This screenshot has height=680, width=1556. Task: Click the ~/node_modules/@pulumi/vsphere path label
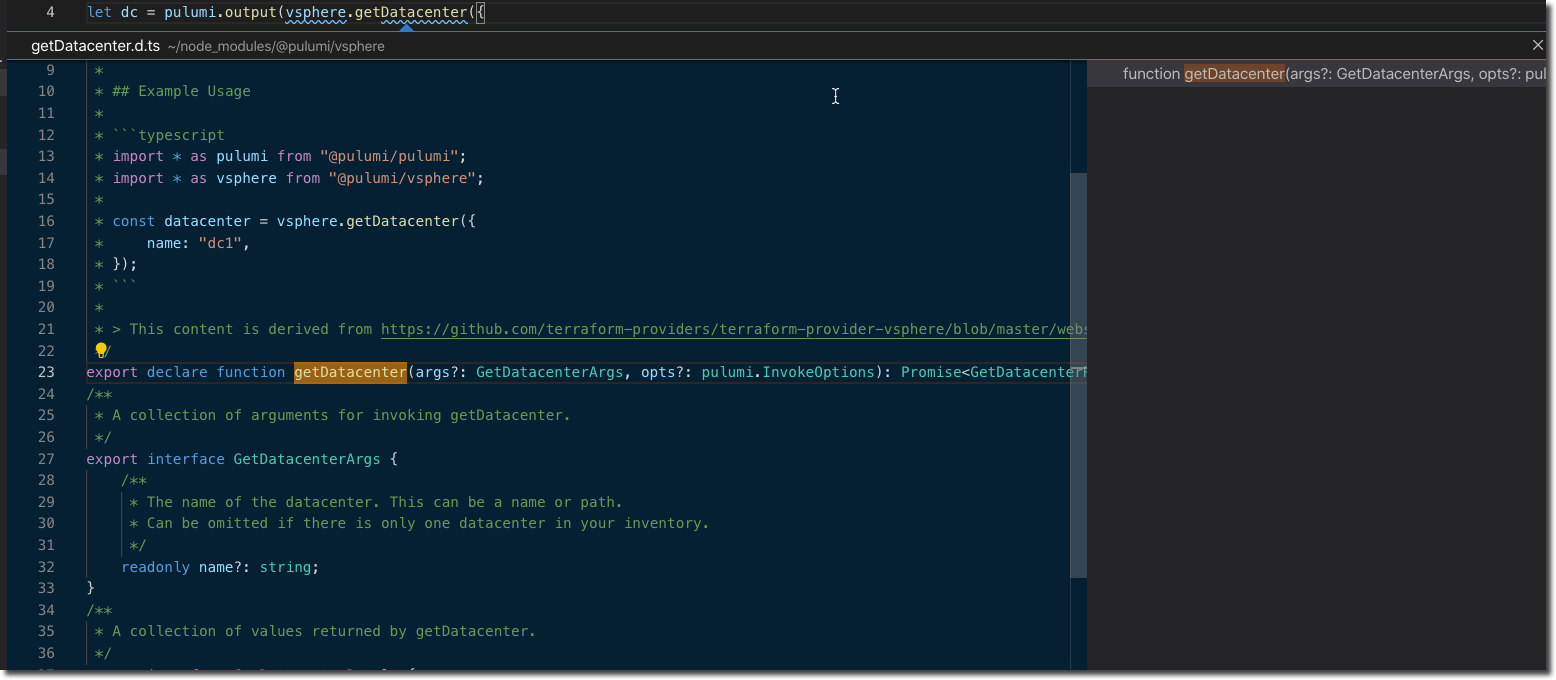click(x=276, y=46)
